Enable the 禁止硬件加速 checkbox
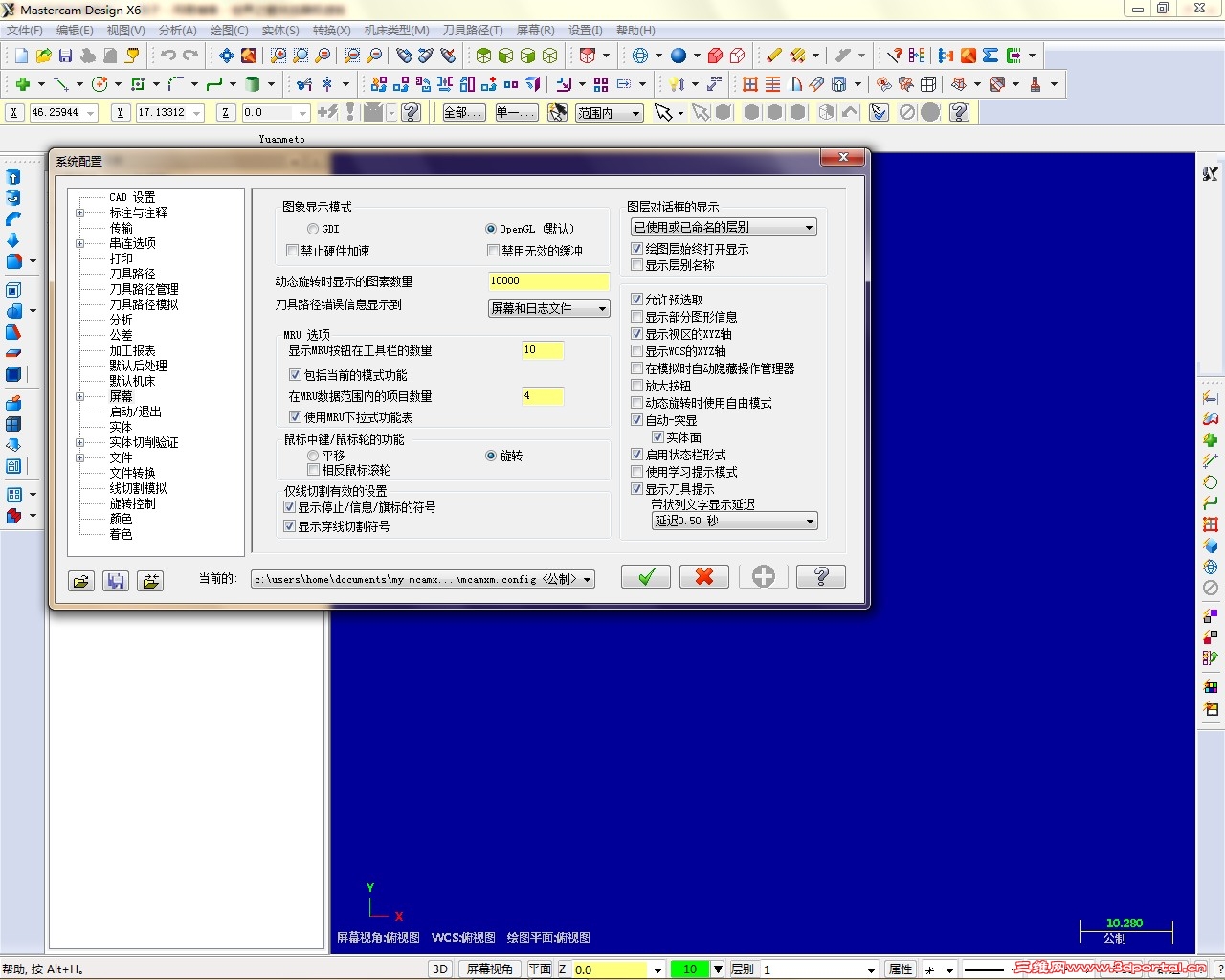 [x=293, y=251]
